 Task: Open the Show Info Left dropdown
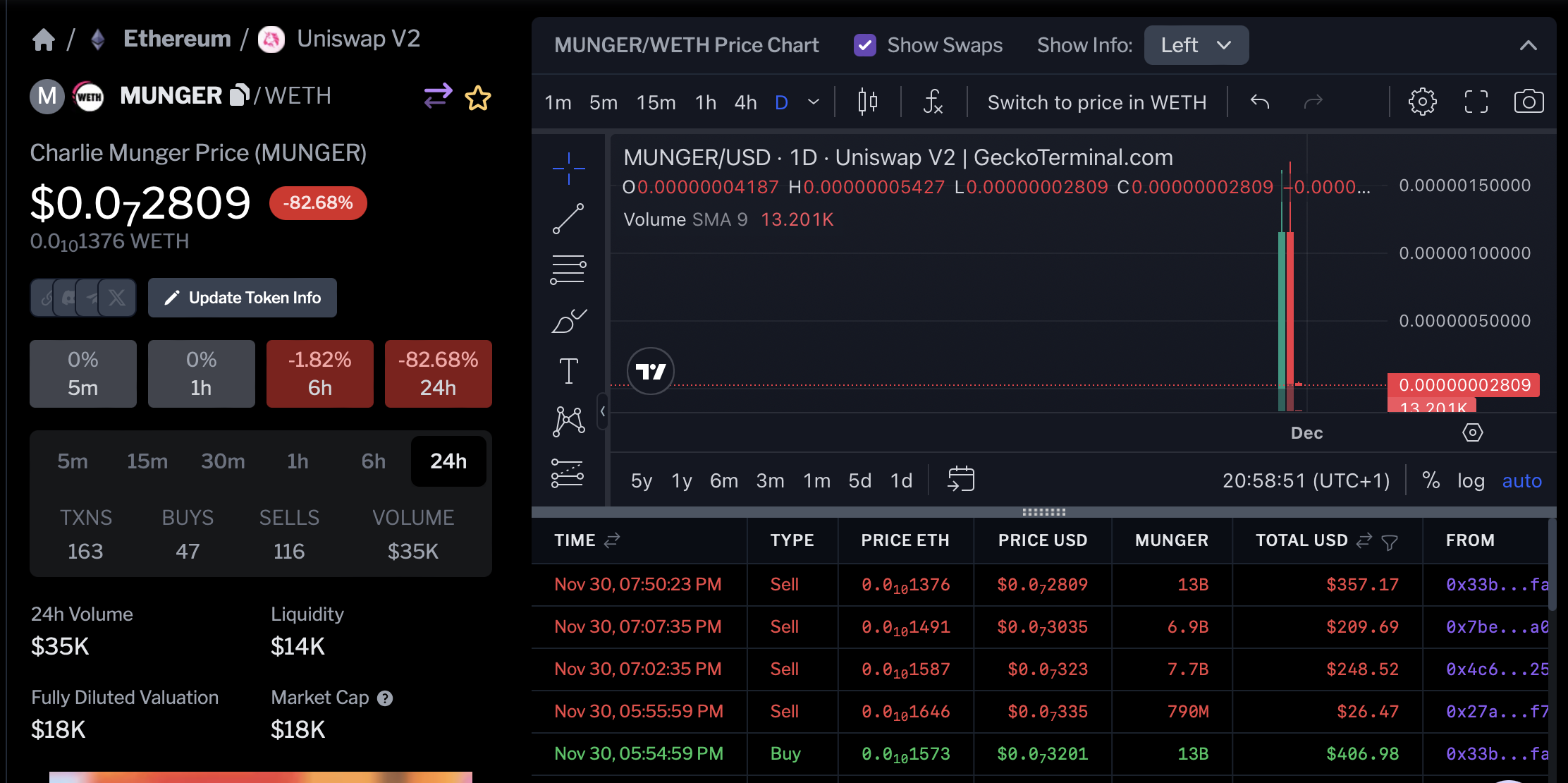point(1196,45)
